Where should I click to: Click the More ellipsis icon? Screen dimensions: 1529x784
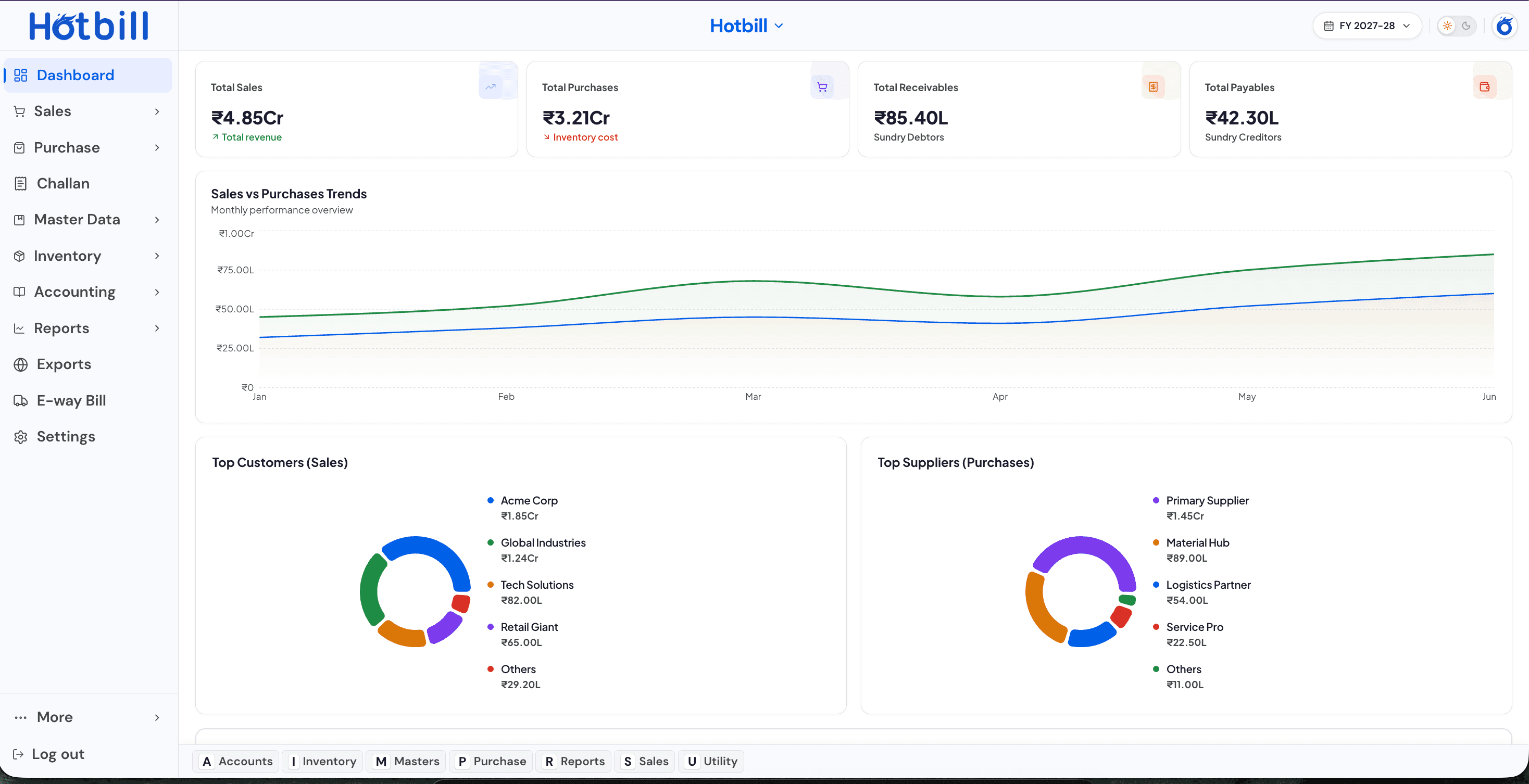21,717
